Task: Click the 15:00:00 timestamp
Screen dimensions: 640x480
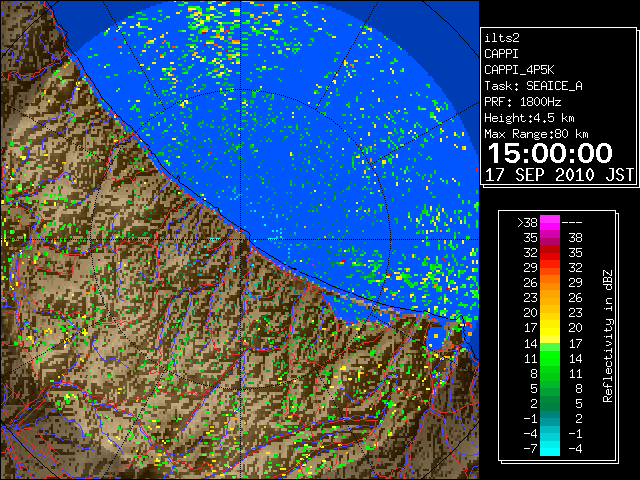Action: [x=550, y=153]
